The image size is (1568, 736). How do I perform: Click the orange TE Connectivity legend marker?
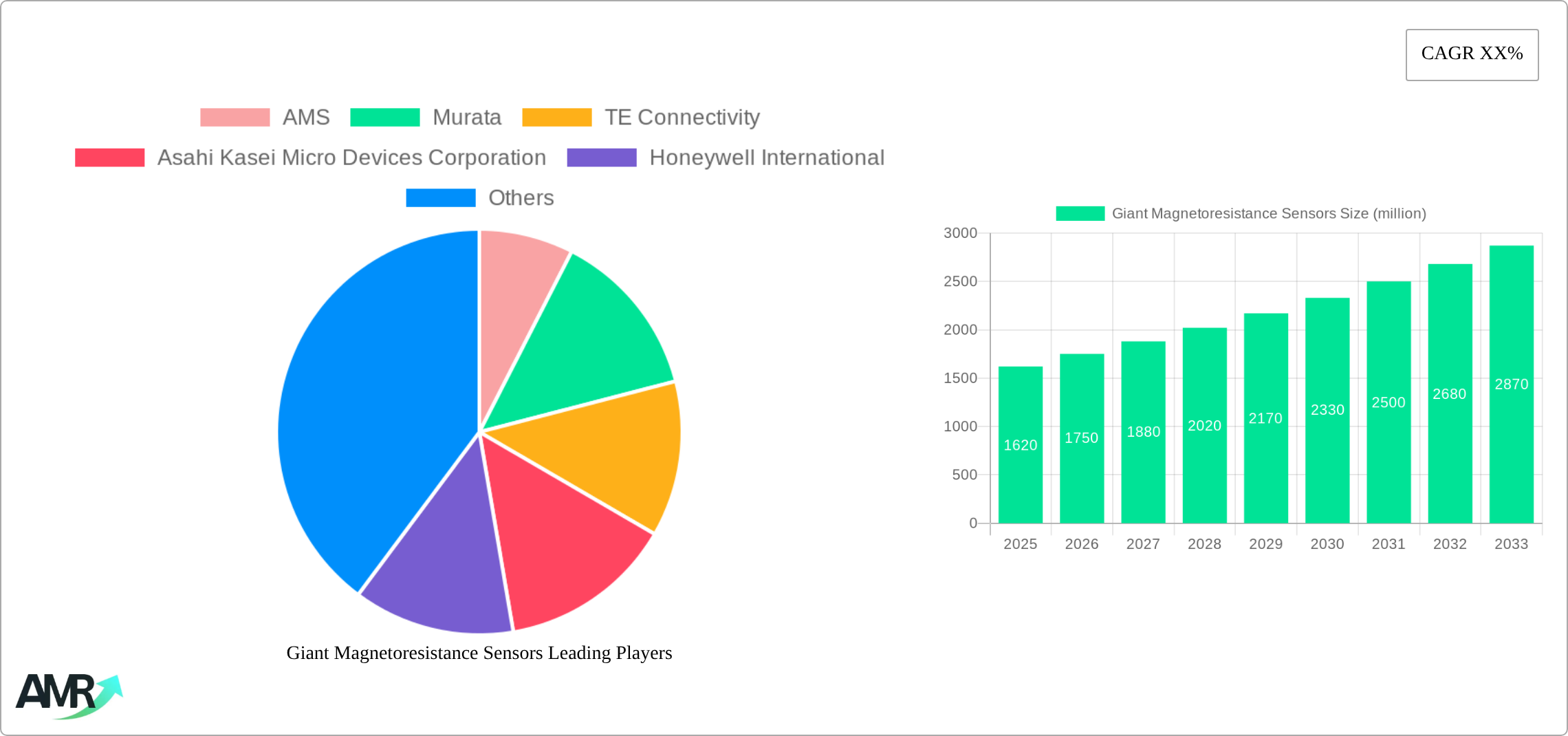557,117
